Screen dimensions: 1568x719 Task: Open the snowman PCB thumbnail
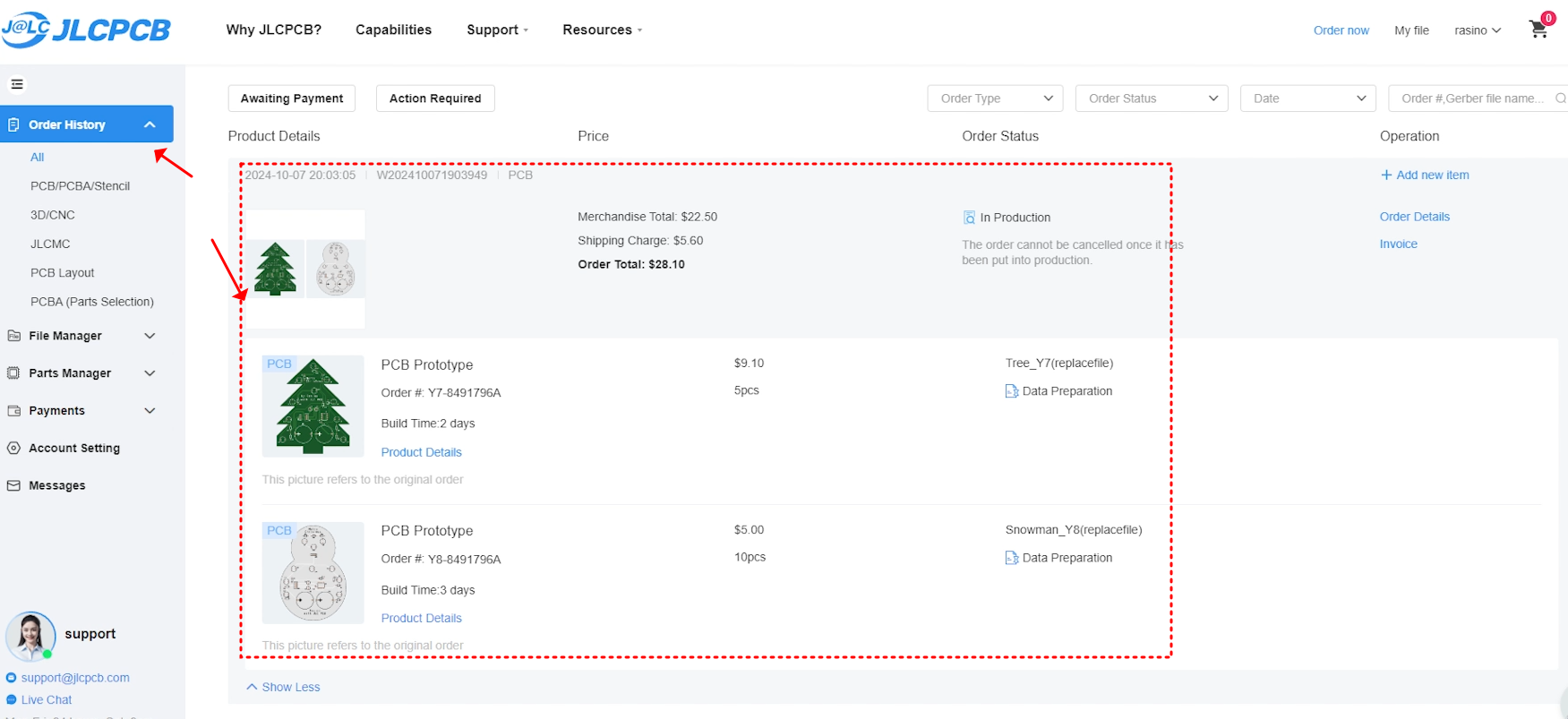click(313, 572)
